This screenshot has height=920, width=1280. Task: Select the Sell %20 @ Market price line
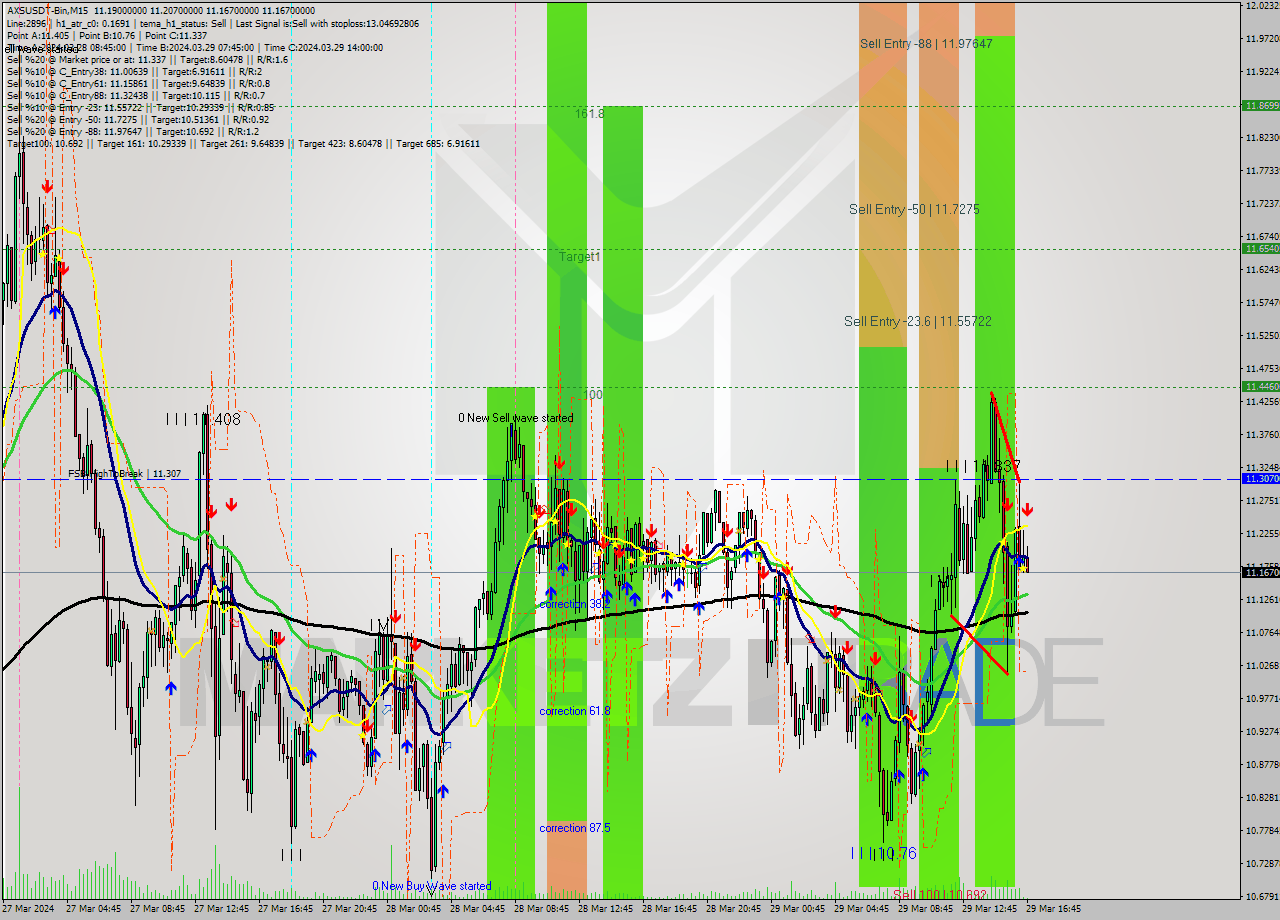pos(148,59)
